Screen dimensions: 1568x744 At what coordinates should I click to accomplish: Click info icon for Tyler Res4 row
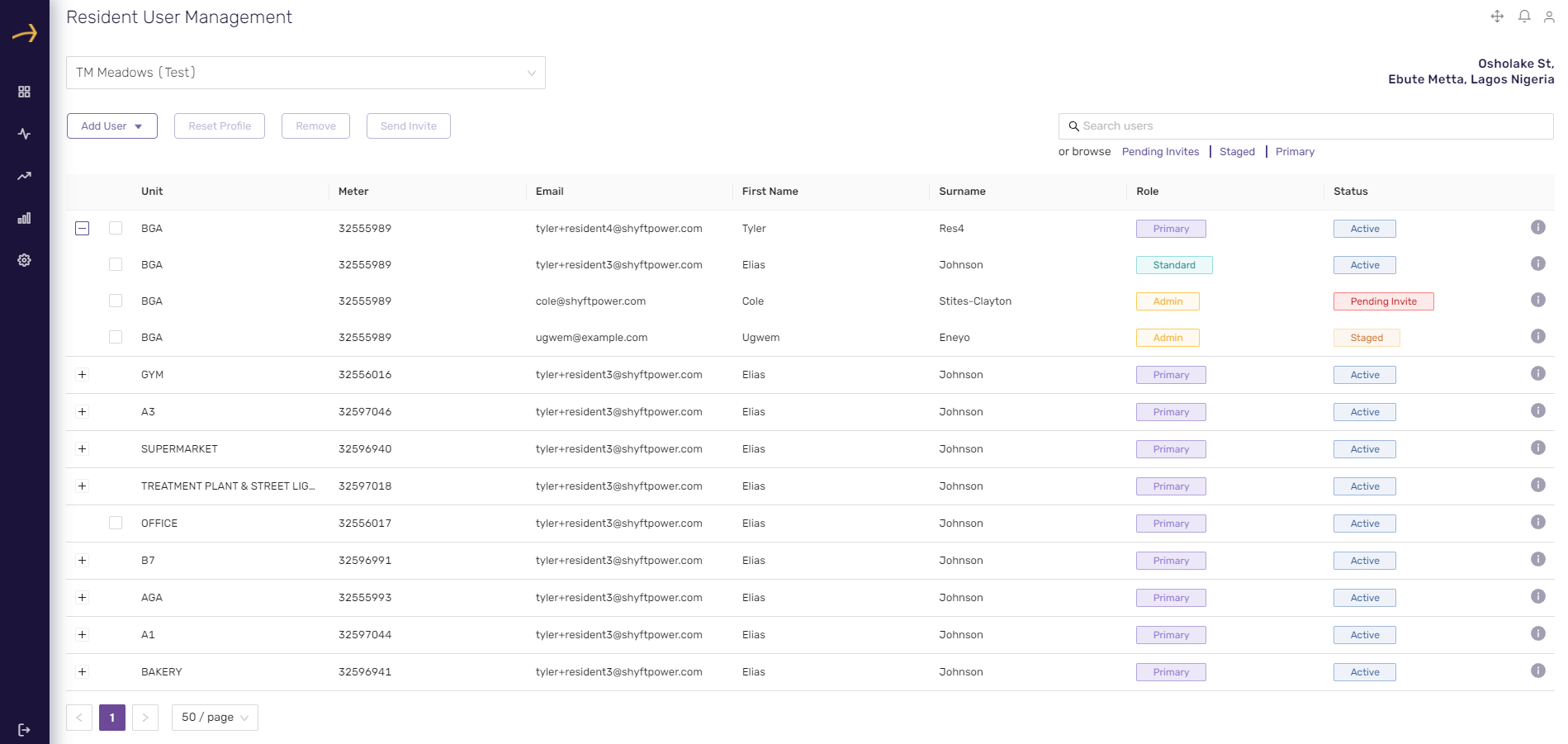click(x=1538, y=227)
